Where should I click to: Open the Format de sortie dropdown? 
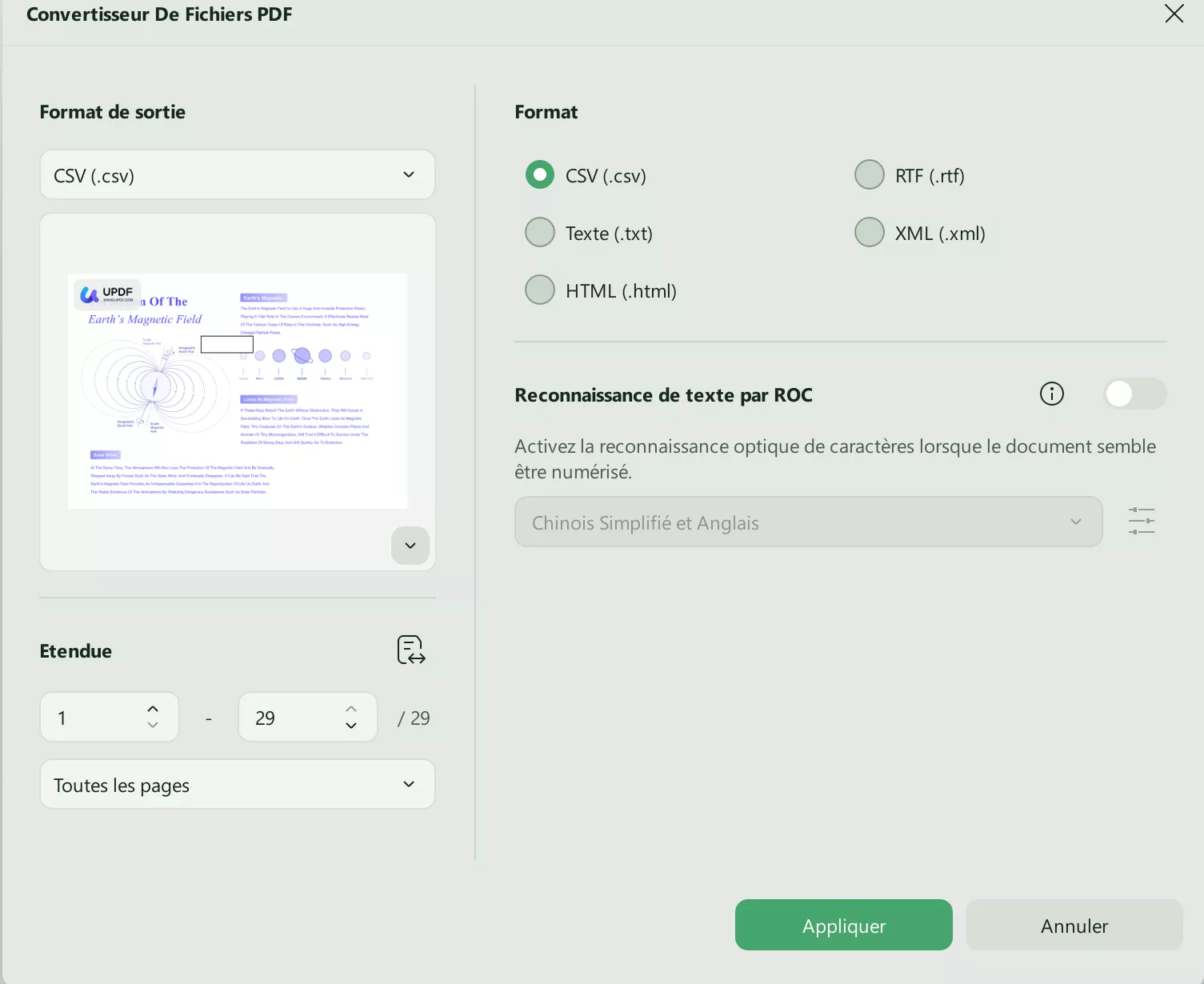coord(237,174)
